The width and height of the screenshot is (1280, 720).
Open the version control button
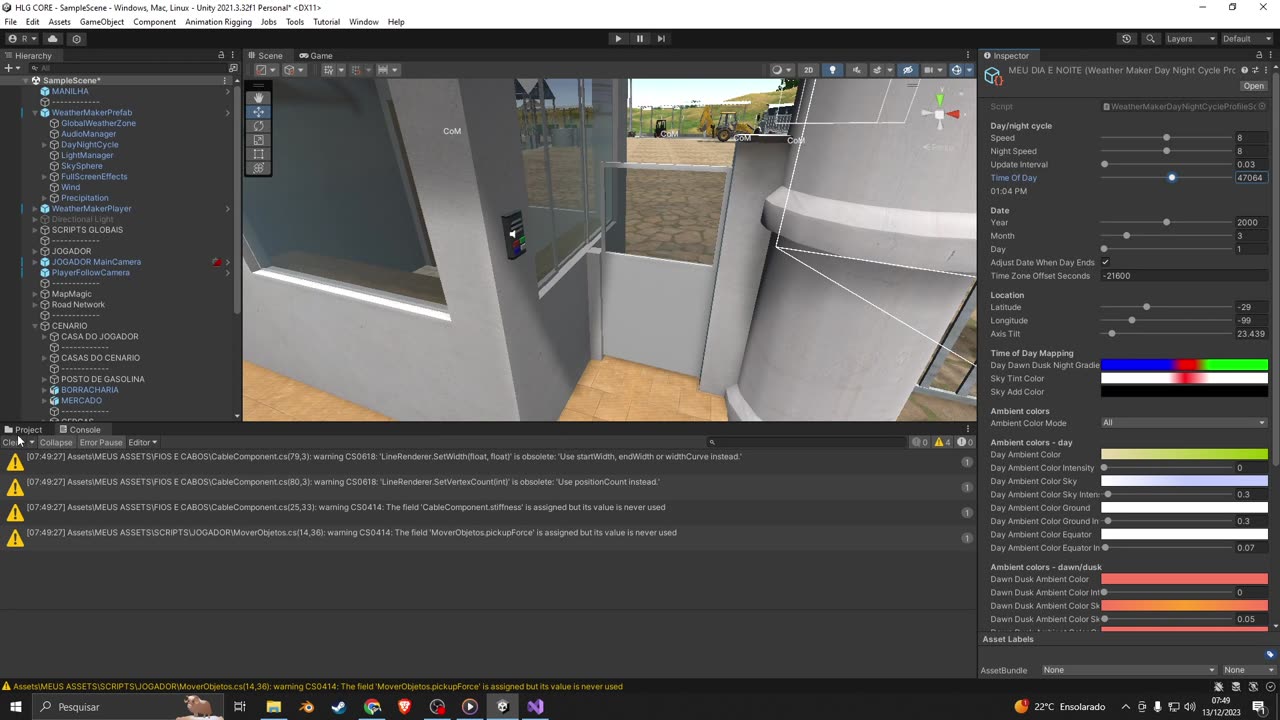tap(76, 39)
